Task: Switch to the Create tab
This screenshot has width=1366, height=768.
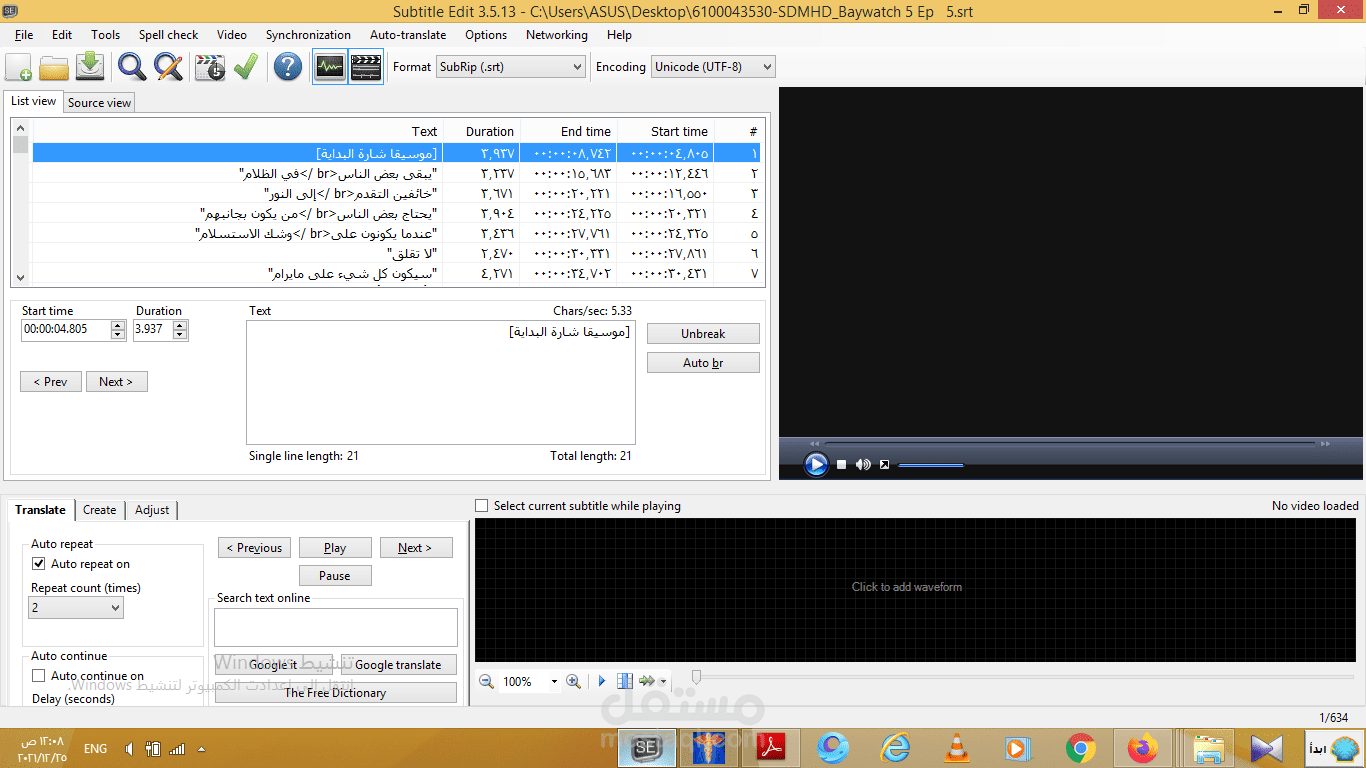Action: pos(99,510)
